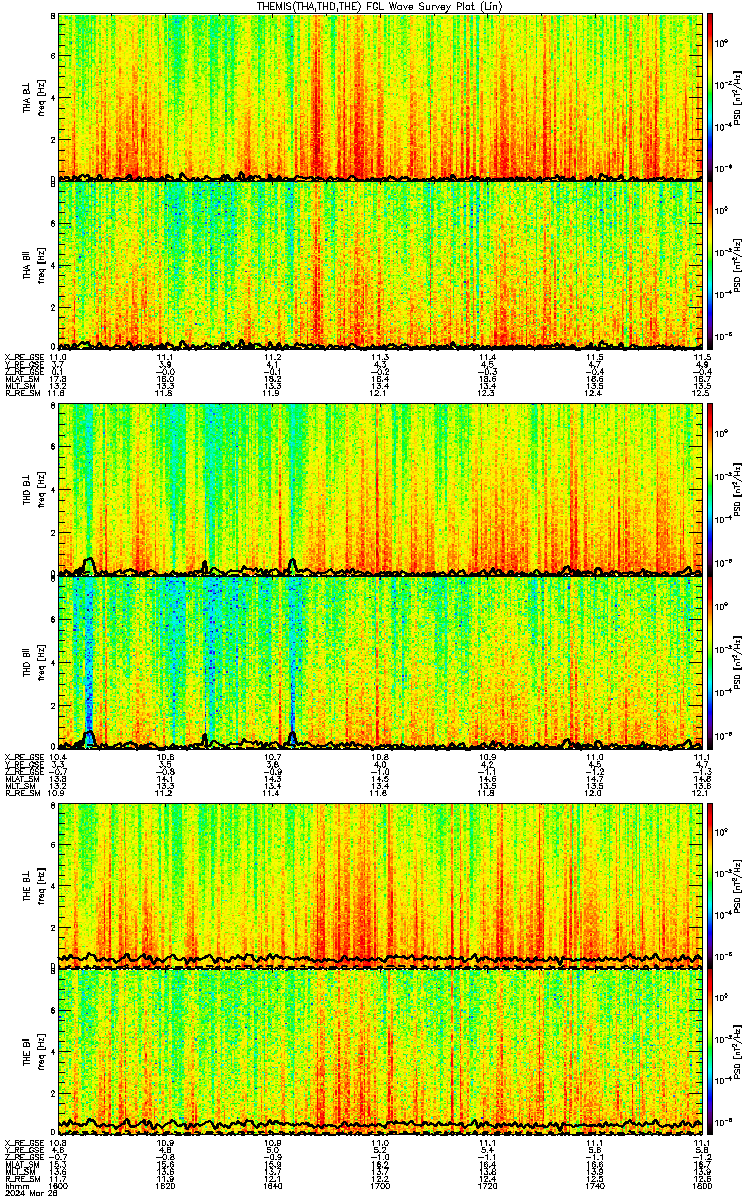Select the THA B‖ spectrogram panel
Image resolution: width=750 pixels, height=1200 pixels.
point(381,264)
